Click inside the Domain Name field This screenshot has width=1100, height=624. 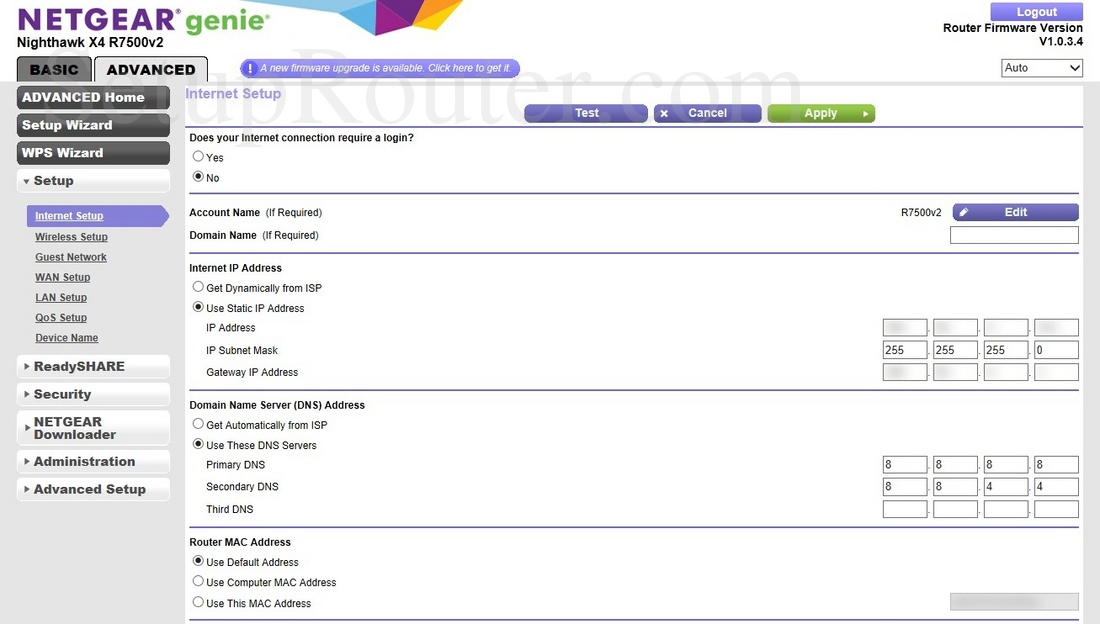click(1014, 234)
